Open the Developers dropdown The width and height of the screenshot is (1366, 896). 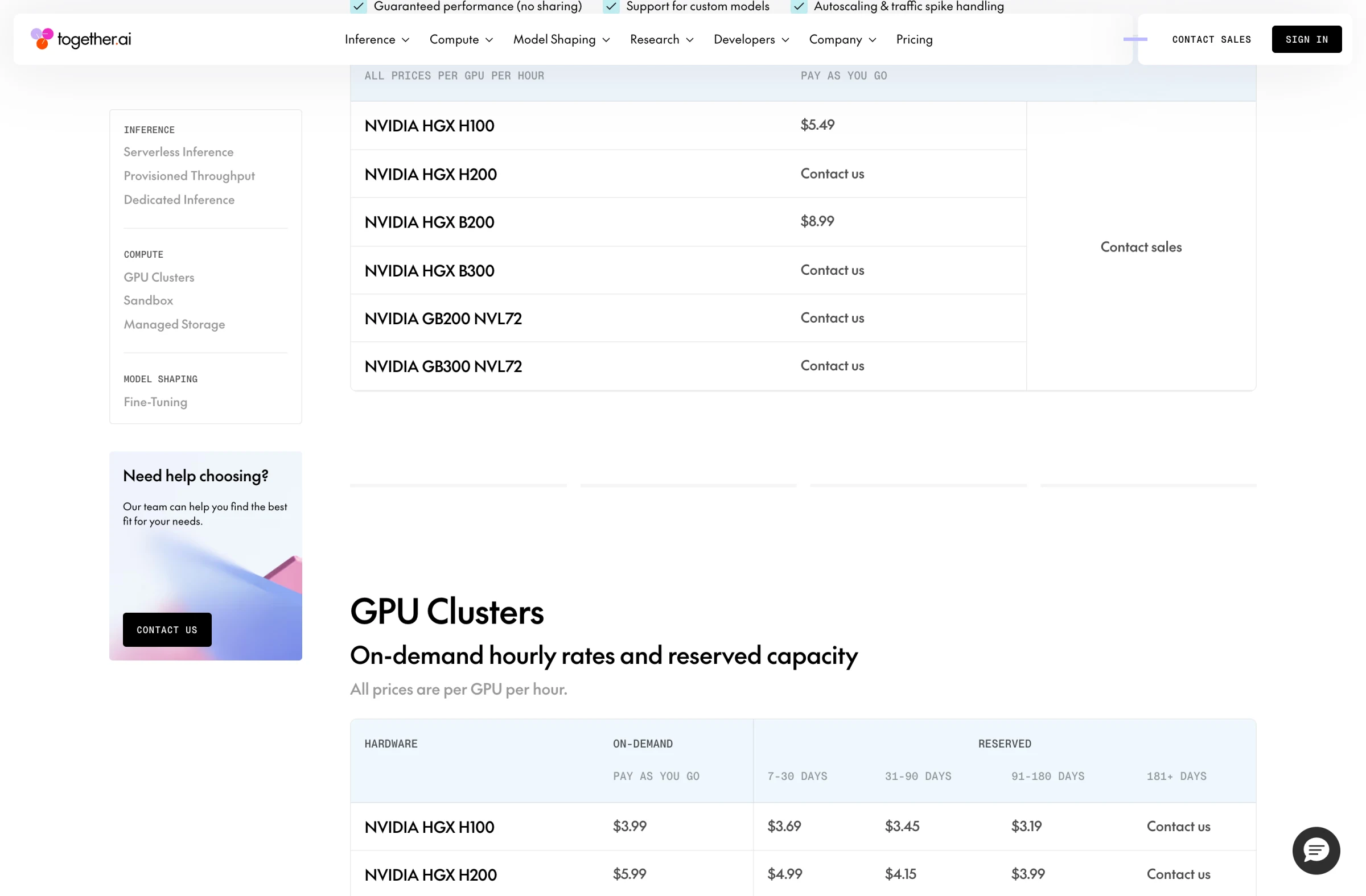tap(751, 40)
